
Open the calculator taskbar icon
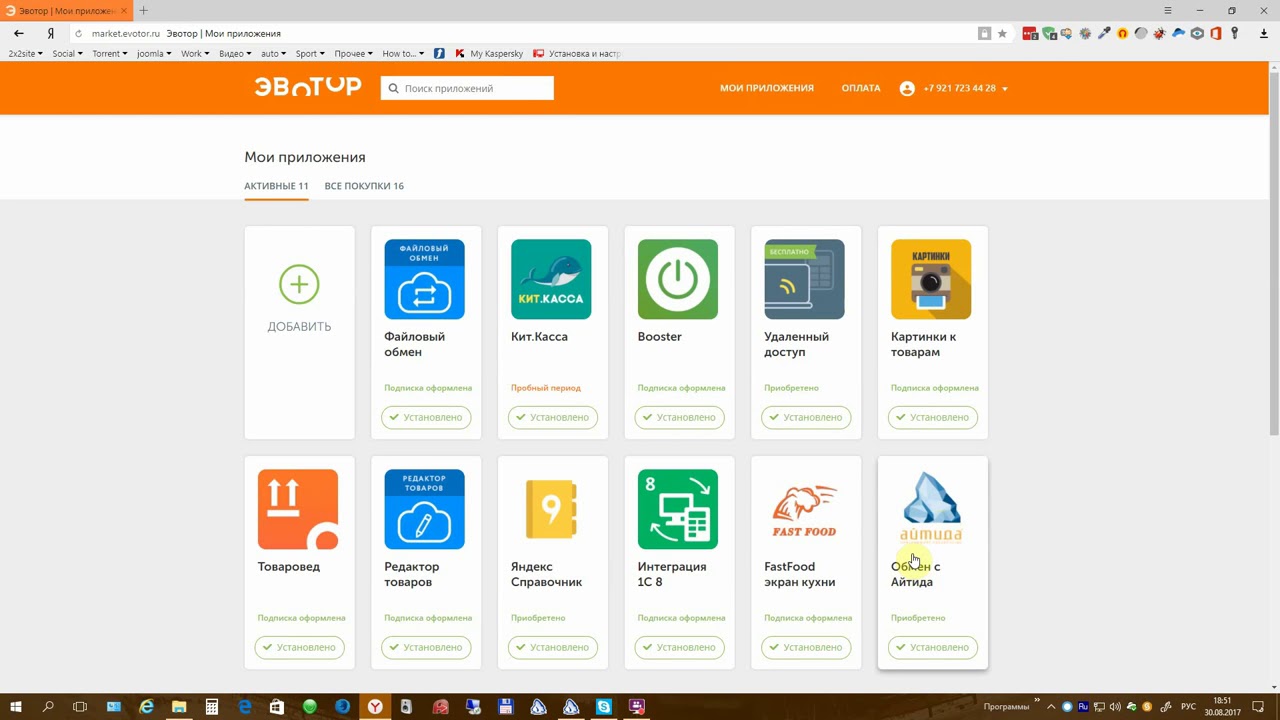point(212,707)
